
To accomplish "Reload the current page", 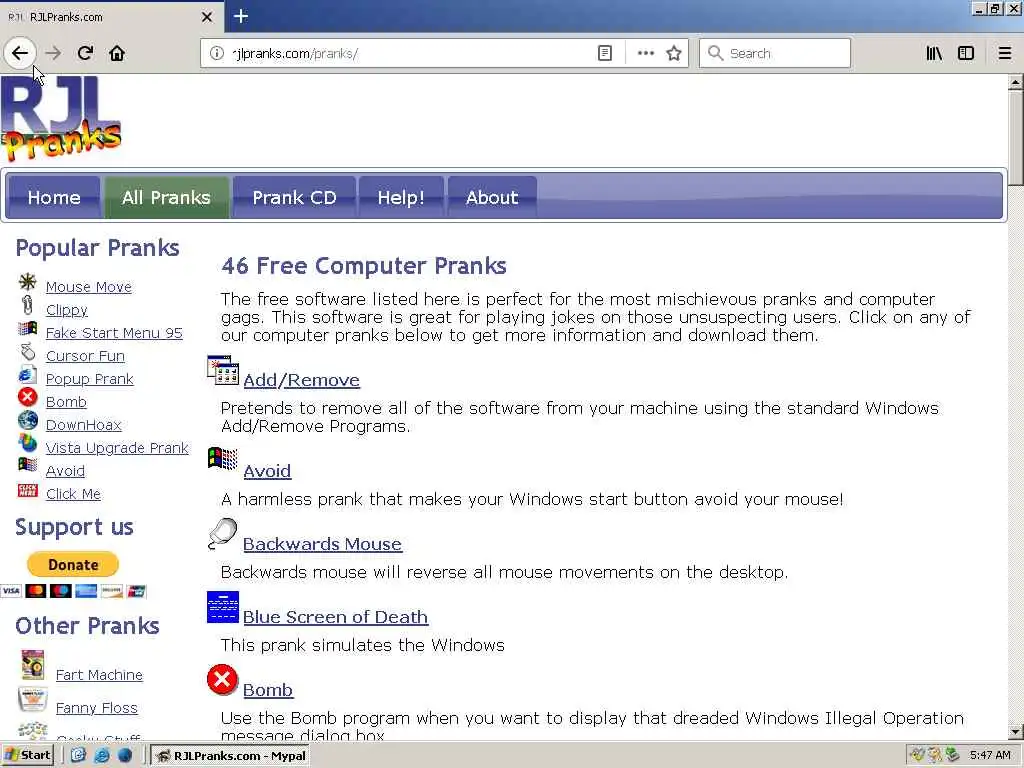I will click(85, 53).
